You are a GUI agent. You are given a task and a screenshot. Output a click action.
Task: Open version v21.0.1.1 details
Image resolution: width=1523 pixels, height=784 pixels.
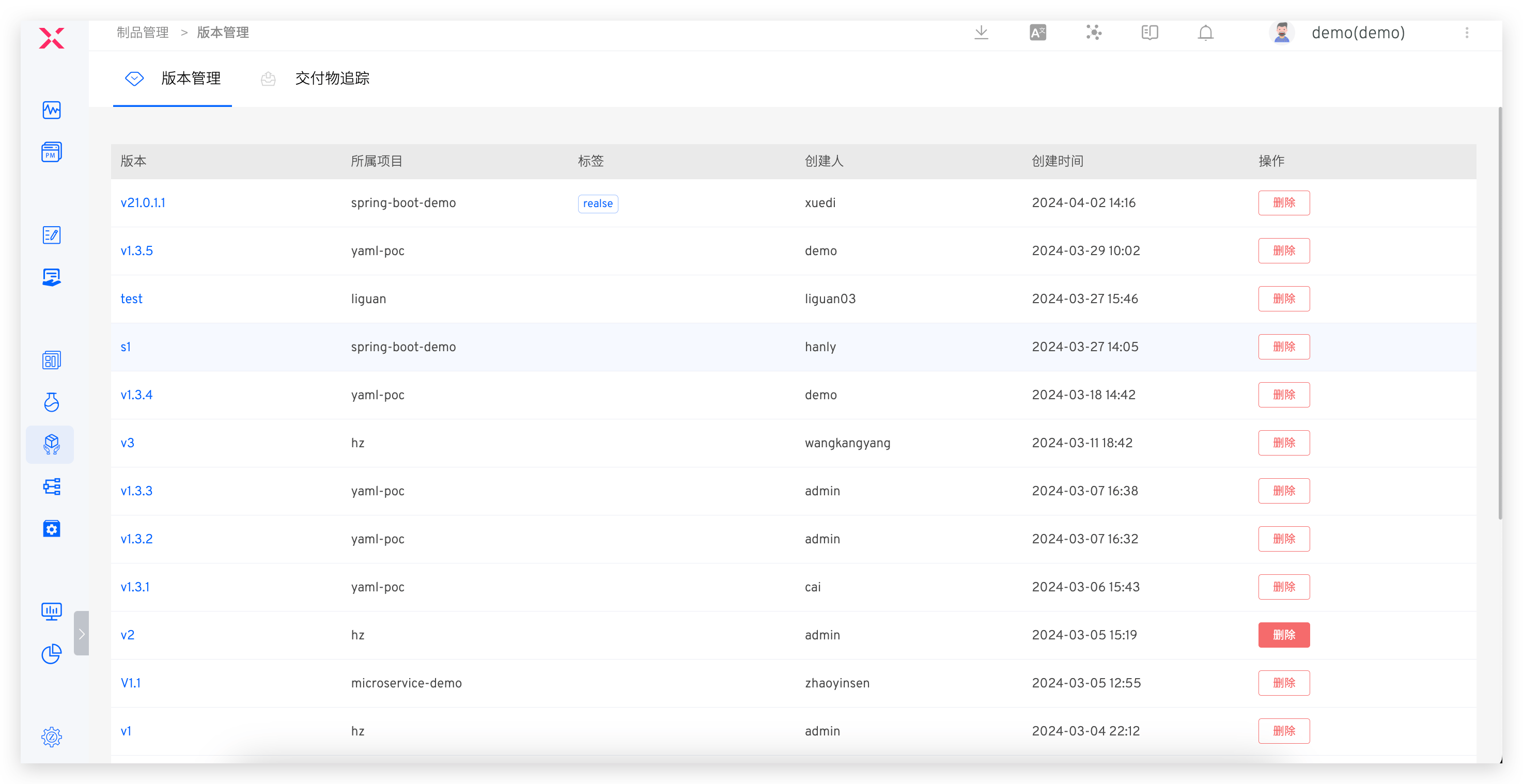point(143,202)
